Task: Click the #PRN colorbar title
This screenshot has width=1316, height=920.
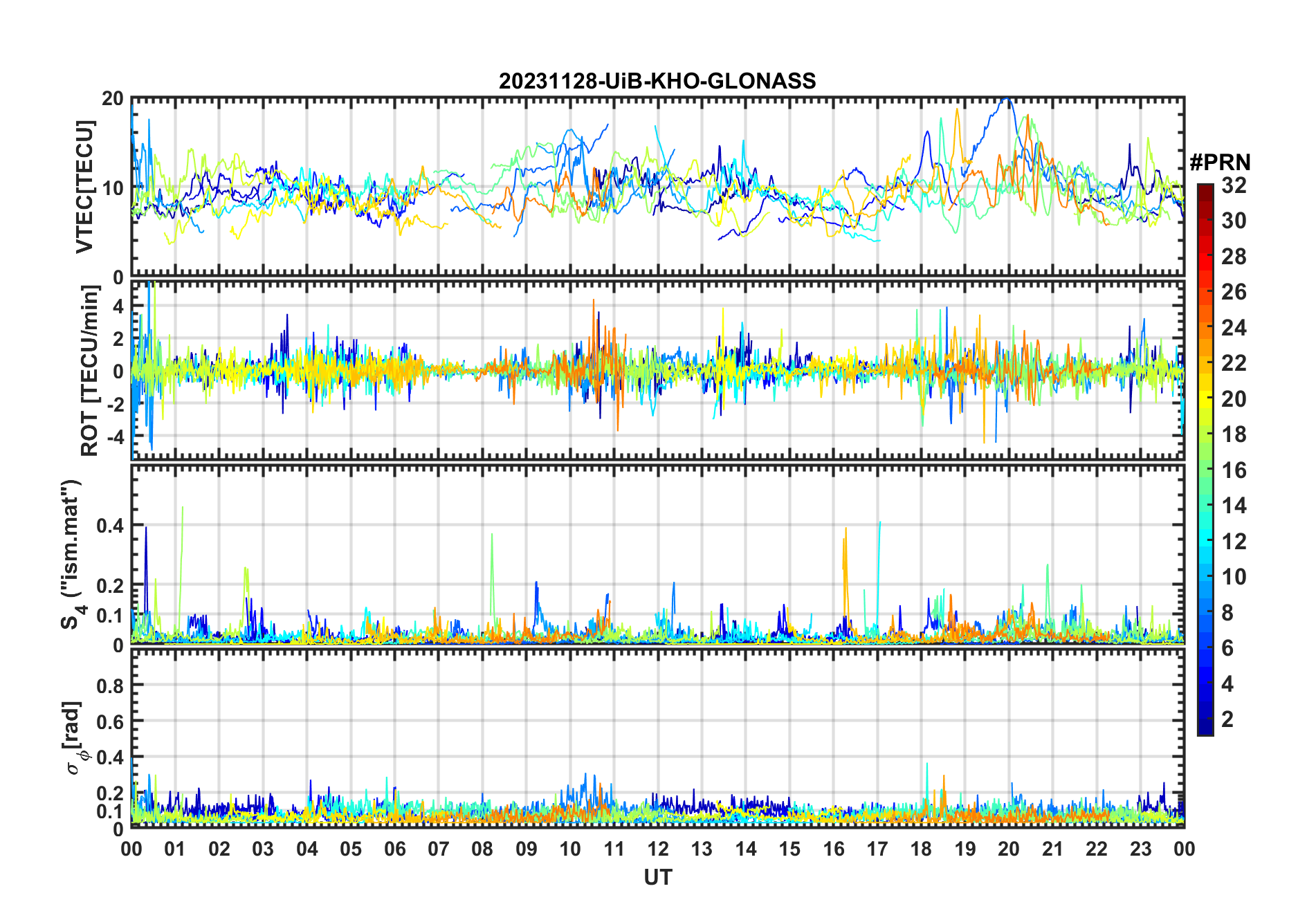Action: [x=1220, y=163]
